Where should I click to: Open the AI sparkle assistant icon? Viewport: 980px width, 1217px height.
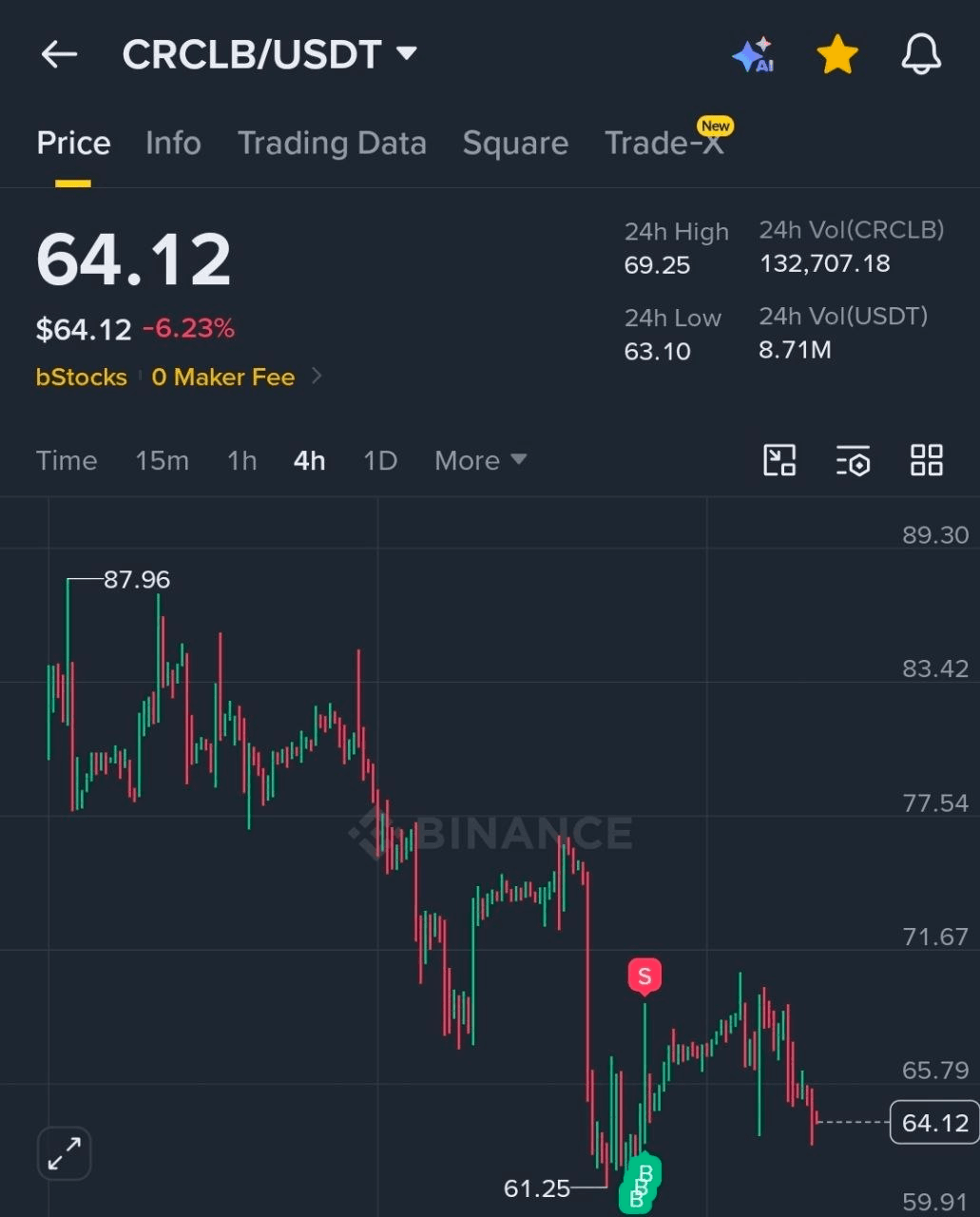point(753,55)
